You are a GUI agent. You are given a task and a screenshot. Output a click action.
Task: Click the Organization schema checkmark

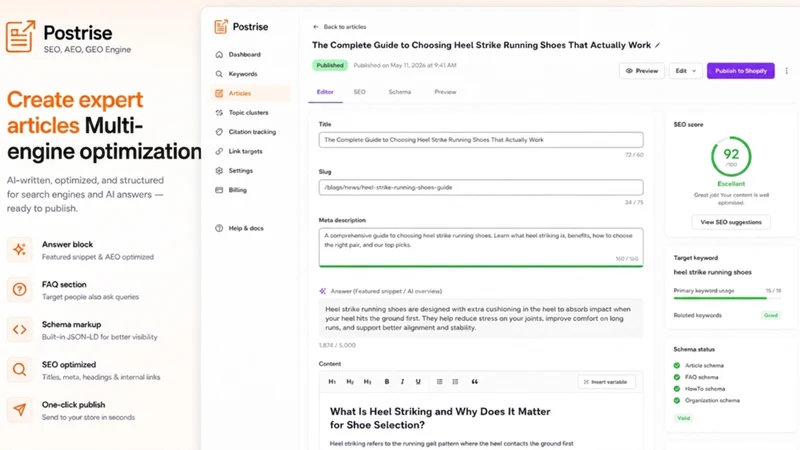coord(677,401)
